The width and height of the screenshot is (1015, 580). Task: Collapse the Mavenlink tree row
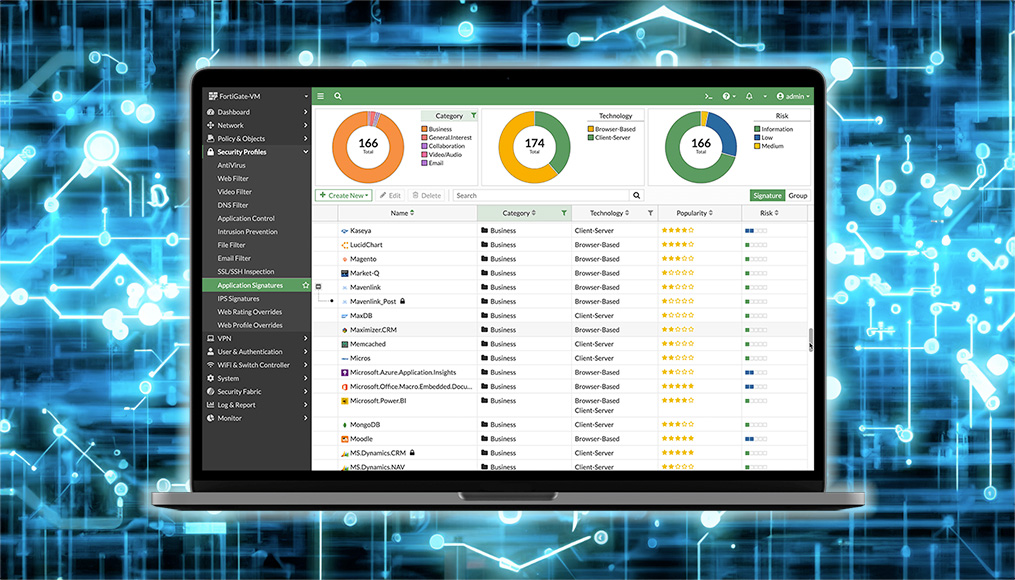[318, 286]
